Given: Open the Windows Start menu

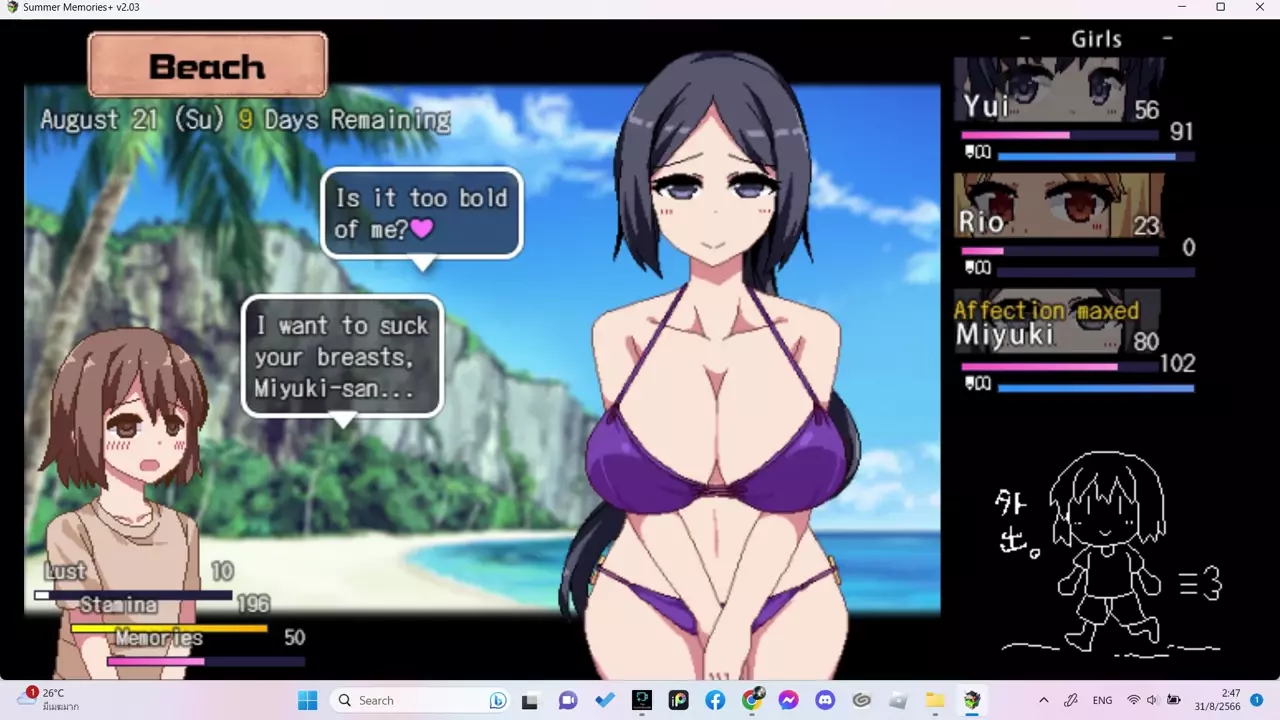Looking at the screenshot, I should coord(307,700).
